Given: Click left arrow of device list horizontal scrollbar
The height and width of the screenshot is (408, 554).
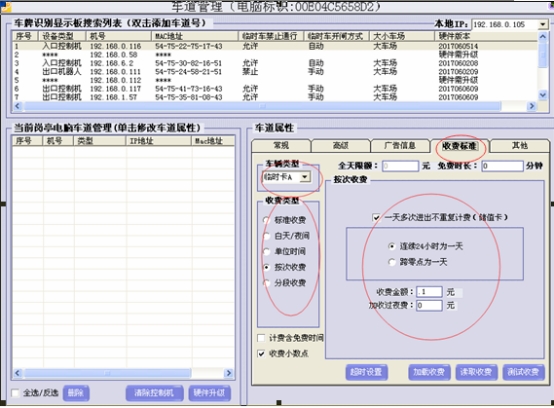Looking at the screenshot, I should (x=18, y=106).
